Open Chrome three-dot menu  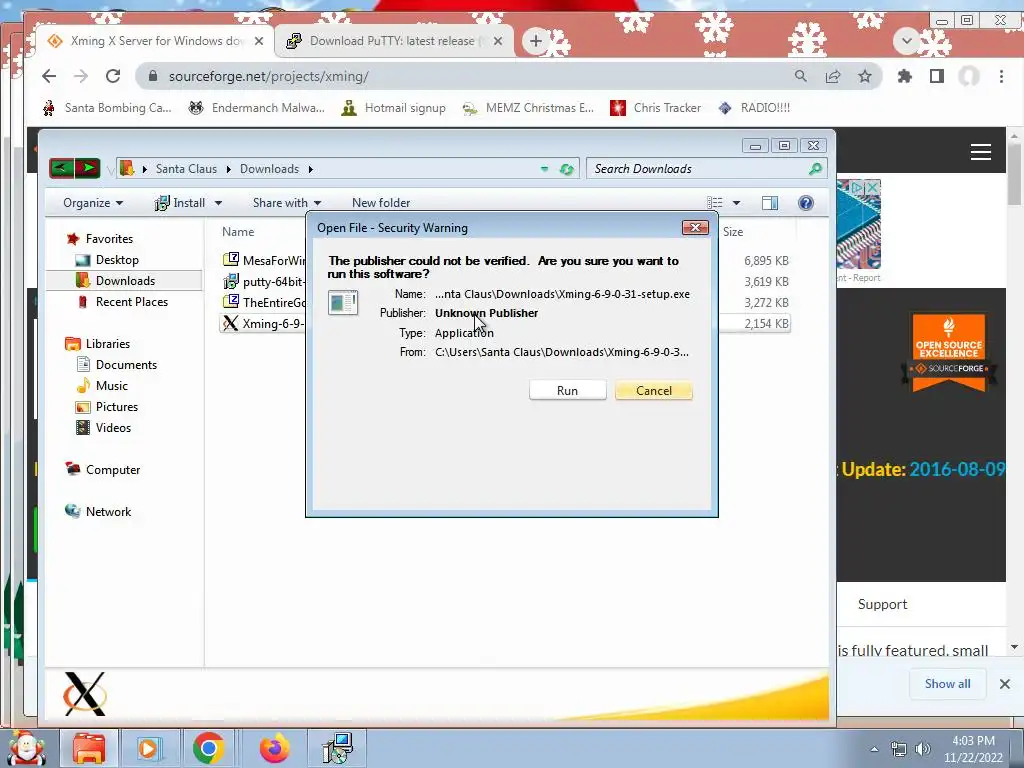tap(1001, 76)
